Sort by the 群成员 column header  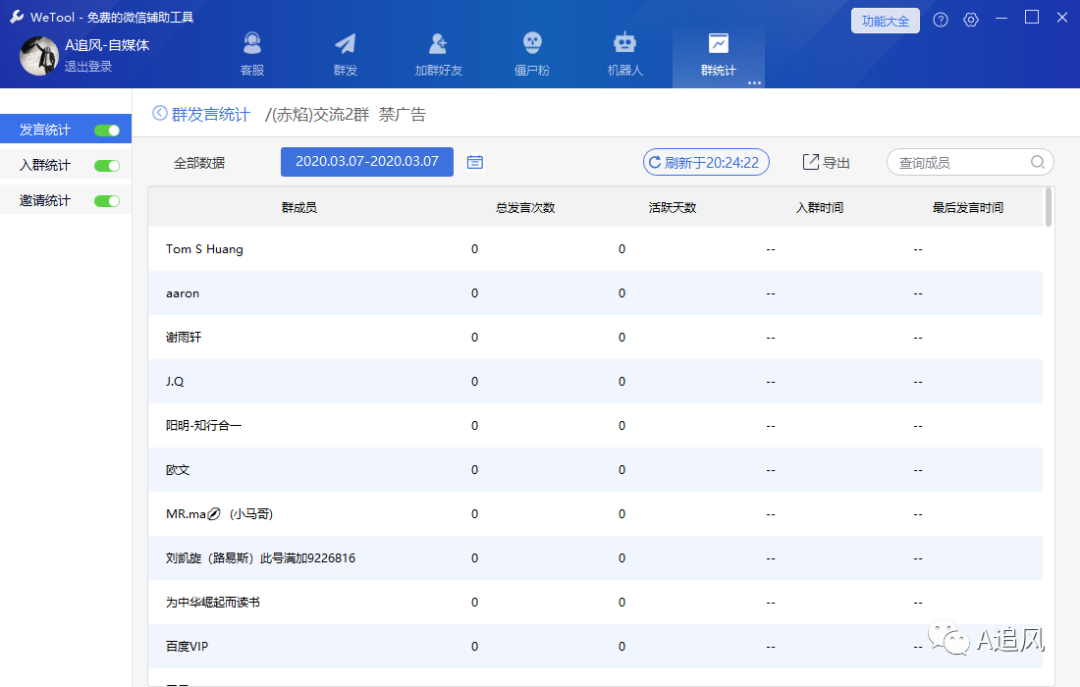(299, 207)
